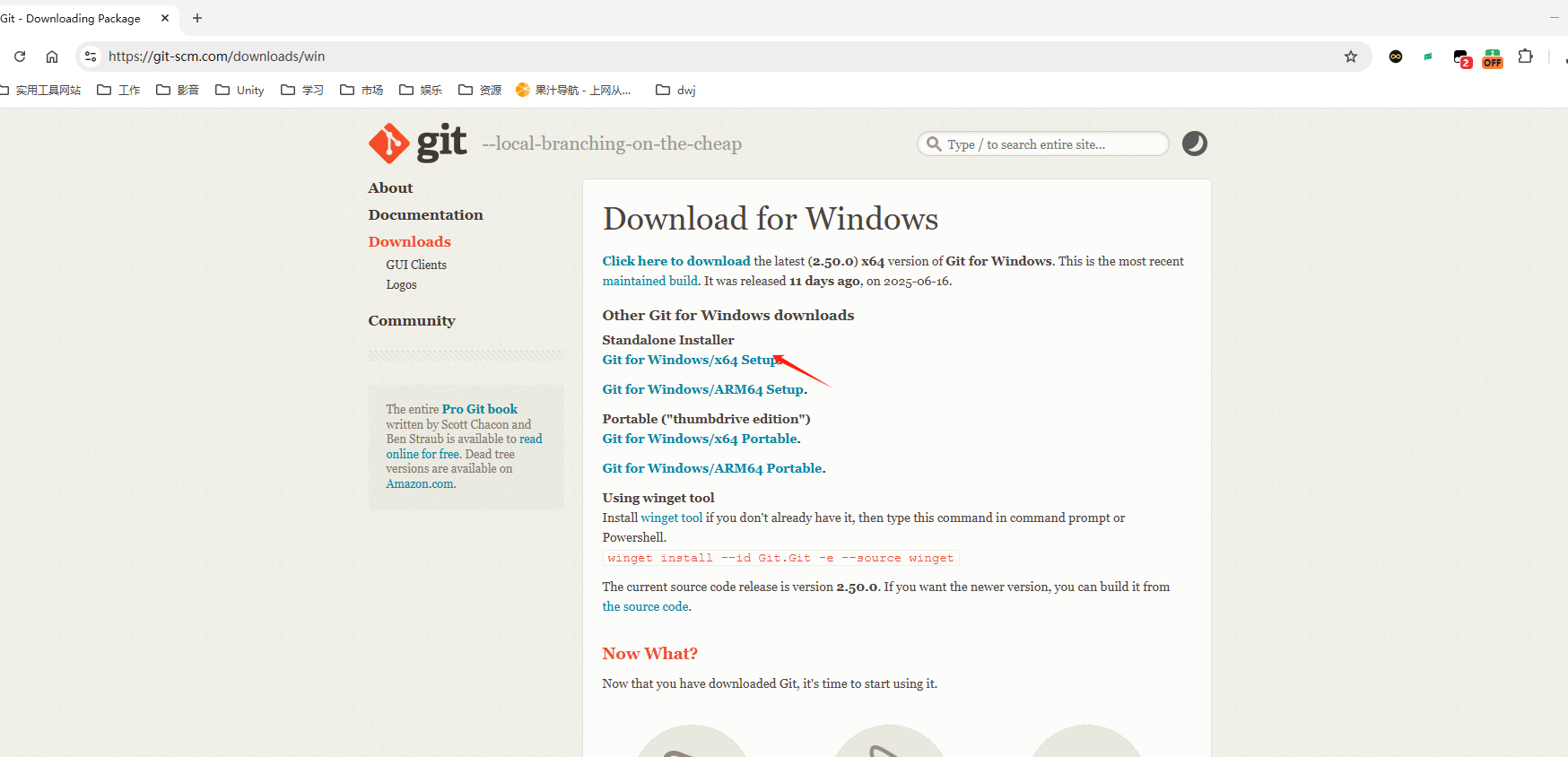Viewport: 1568px width, 757px height.
Task: Open the About menu item
Action: (390, 187)
